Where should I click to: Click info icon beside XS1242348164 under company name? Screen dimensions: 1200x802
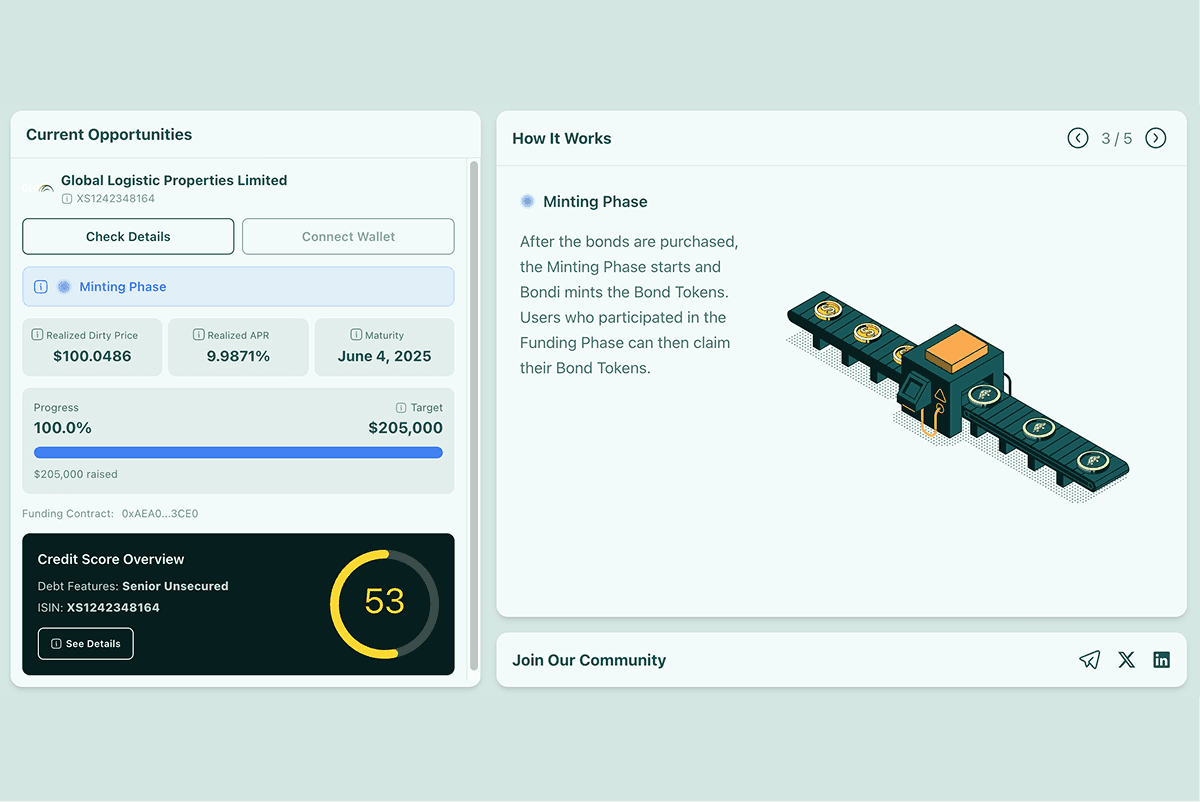[67, 198]
